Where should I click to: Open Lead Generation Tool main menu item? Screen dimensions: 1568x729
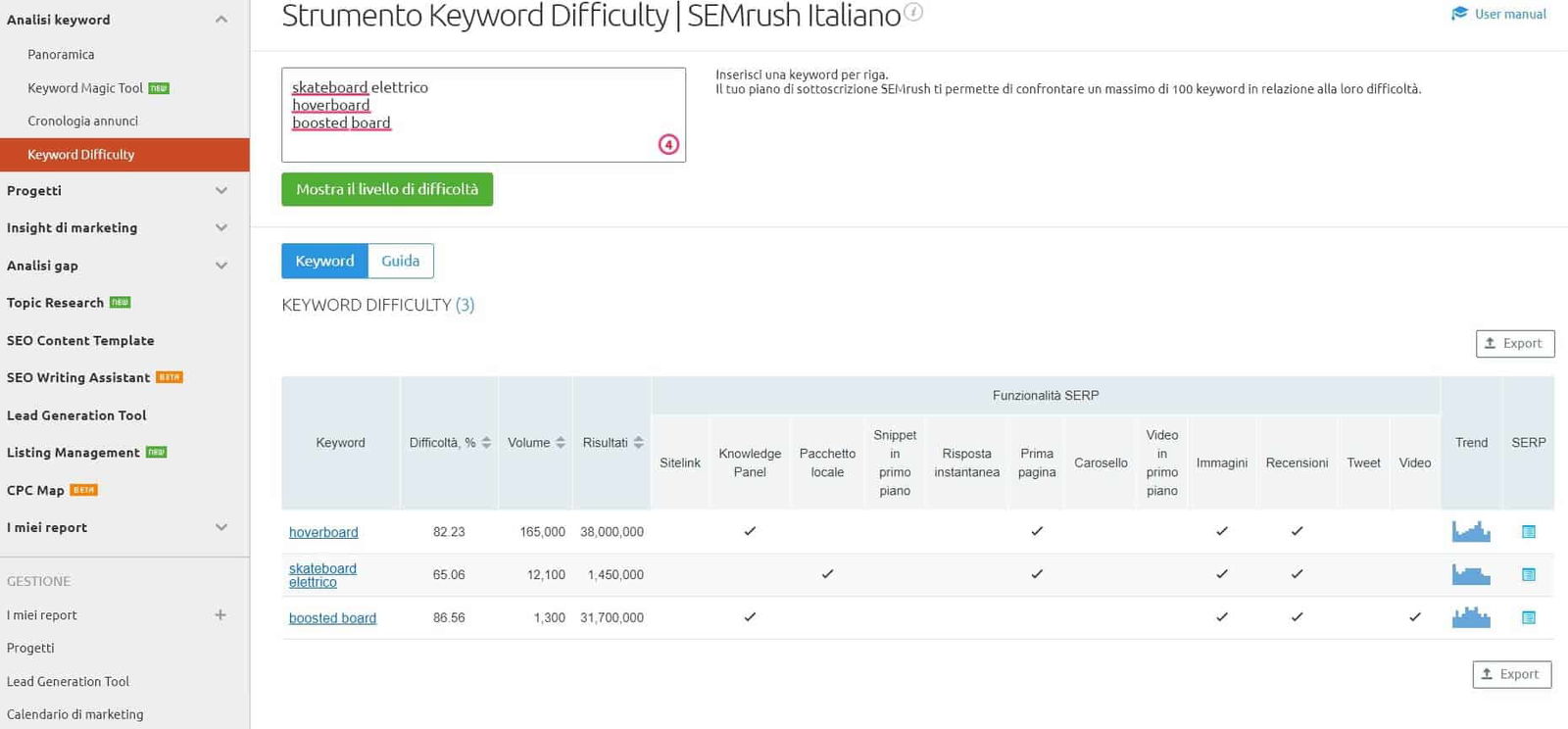[x=76, y=415]
